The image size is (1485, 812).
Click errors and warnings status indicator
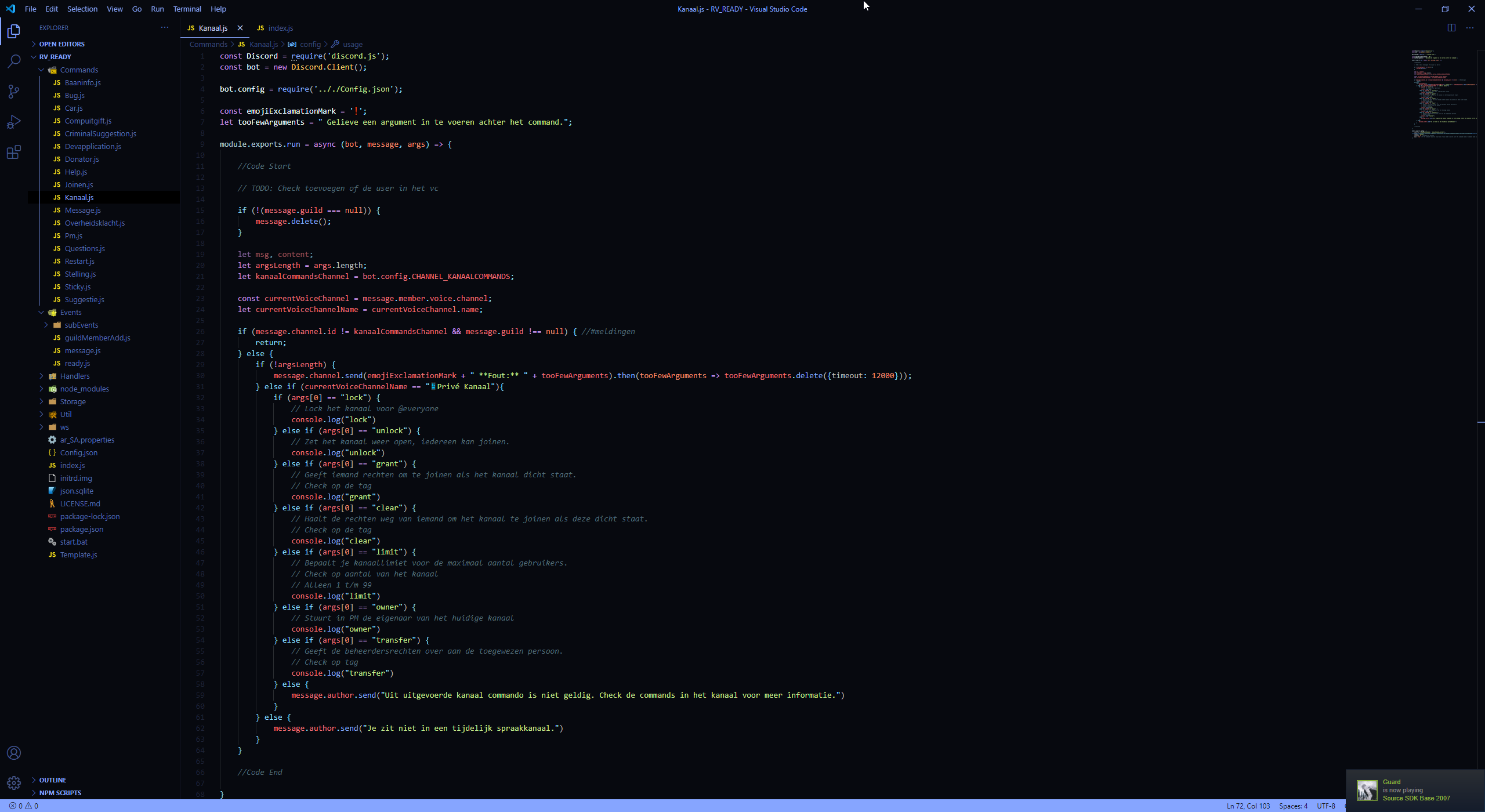coord(24,806)
